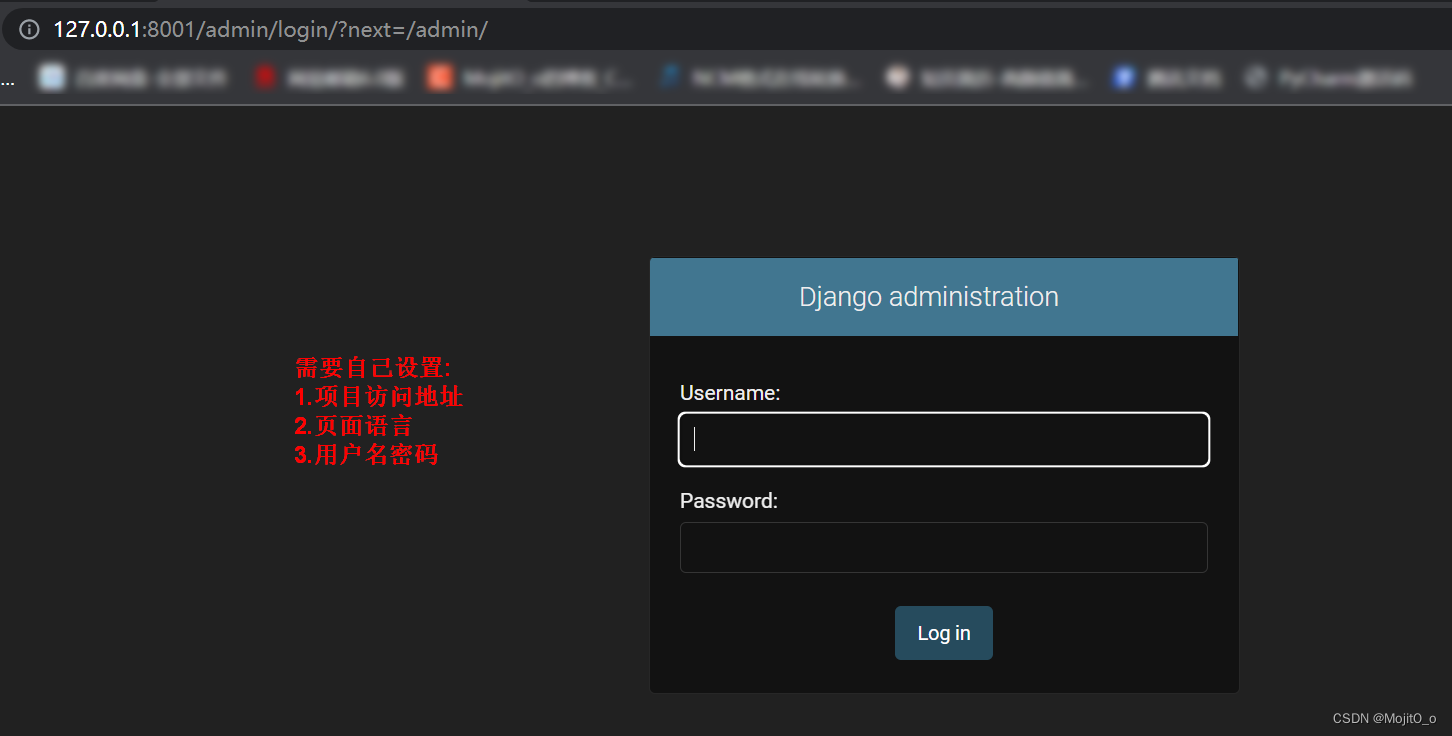Screen dimensions: 1452x736
Task: Open the blurred PyCharm bookmark
Action: click(x=1330, y=78)
